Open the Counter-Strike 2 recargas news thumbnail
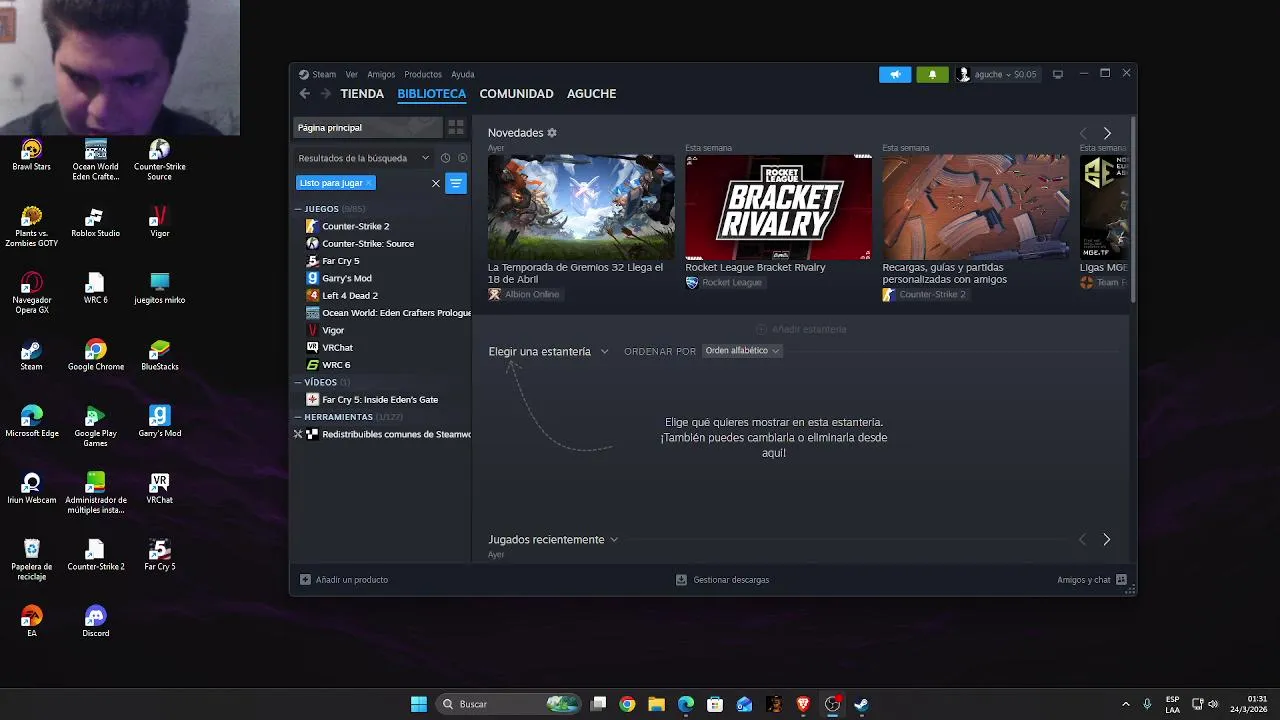Viewport: 1280px width, 720px height. 975,207
